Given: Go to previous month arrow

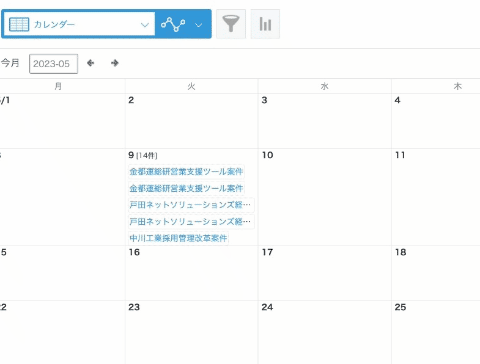Looking at the screenshot, I should pyautogui.click(x=90, y=63).
